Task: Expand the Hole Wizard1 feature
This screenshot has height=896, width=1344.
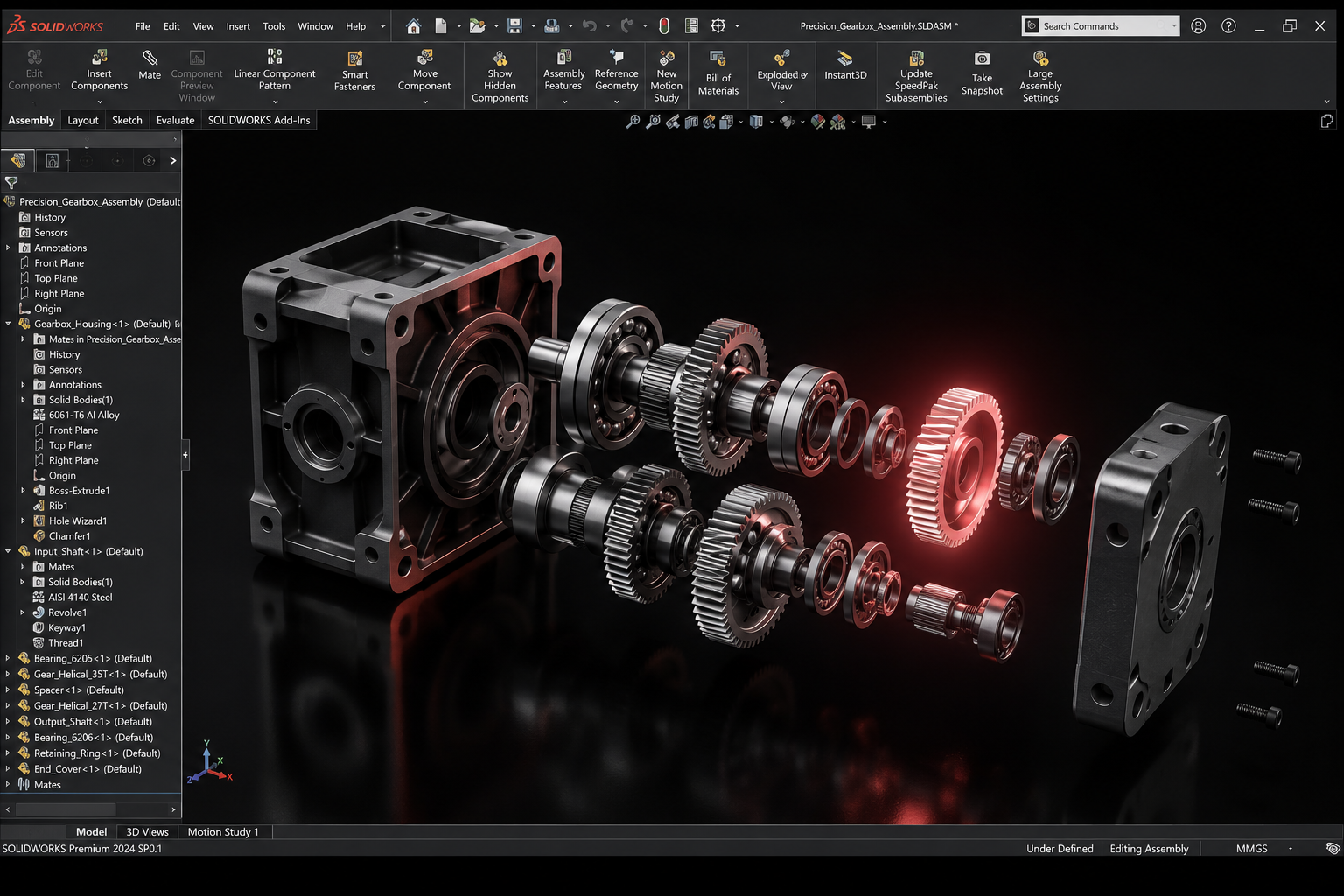Action: pos(23,521)
